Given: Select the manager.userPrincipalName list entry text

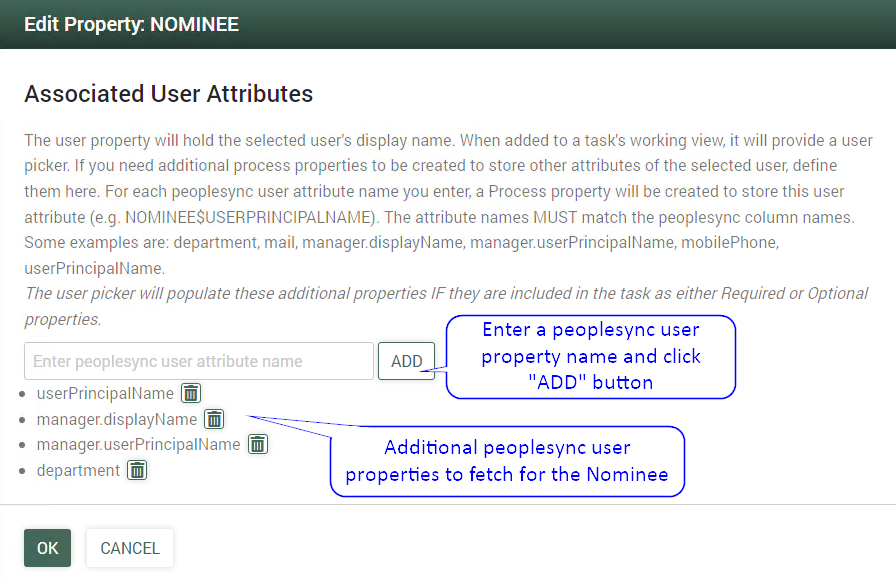Looking at the screenshot, I should click(138, 444).
